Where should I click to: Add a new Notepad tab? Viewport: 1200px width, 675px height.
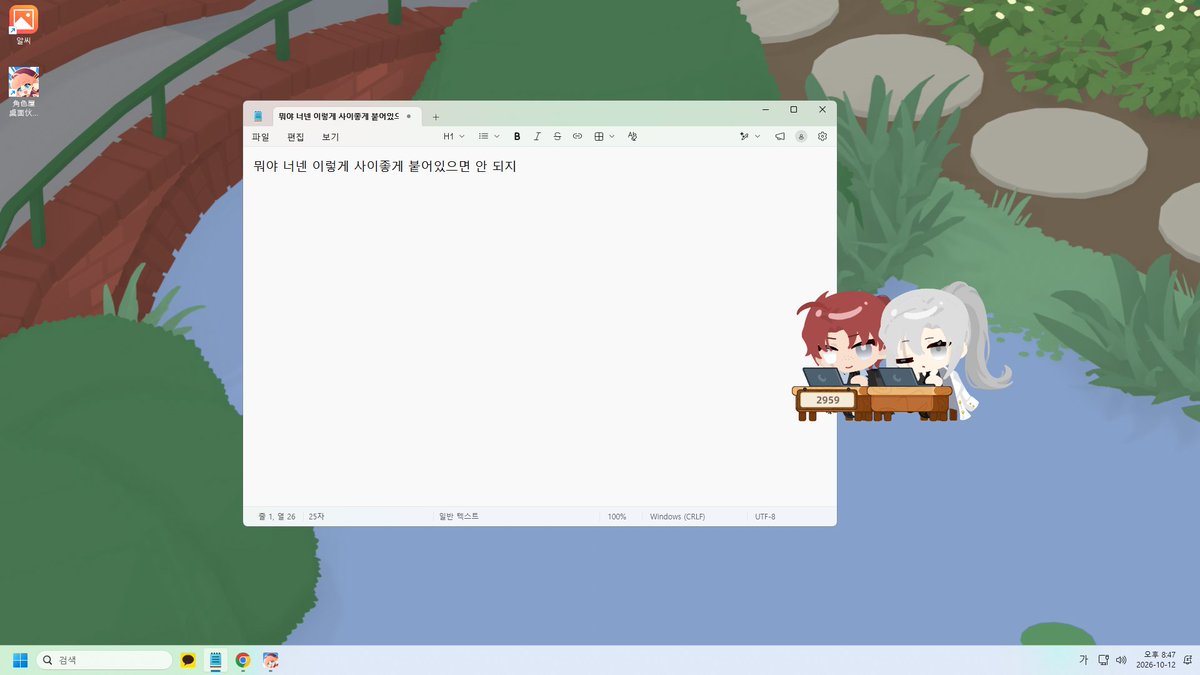(x=436, y=117)
